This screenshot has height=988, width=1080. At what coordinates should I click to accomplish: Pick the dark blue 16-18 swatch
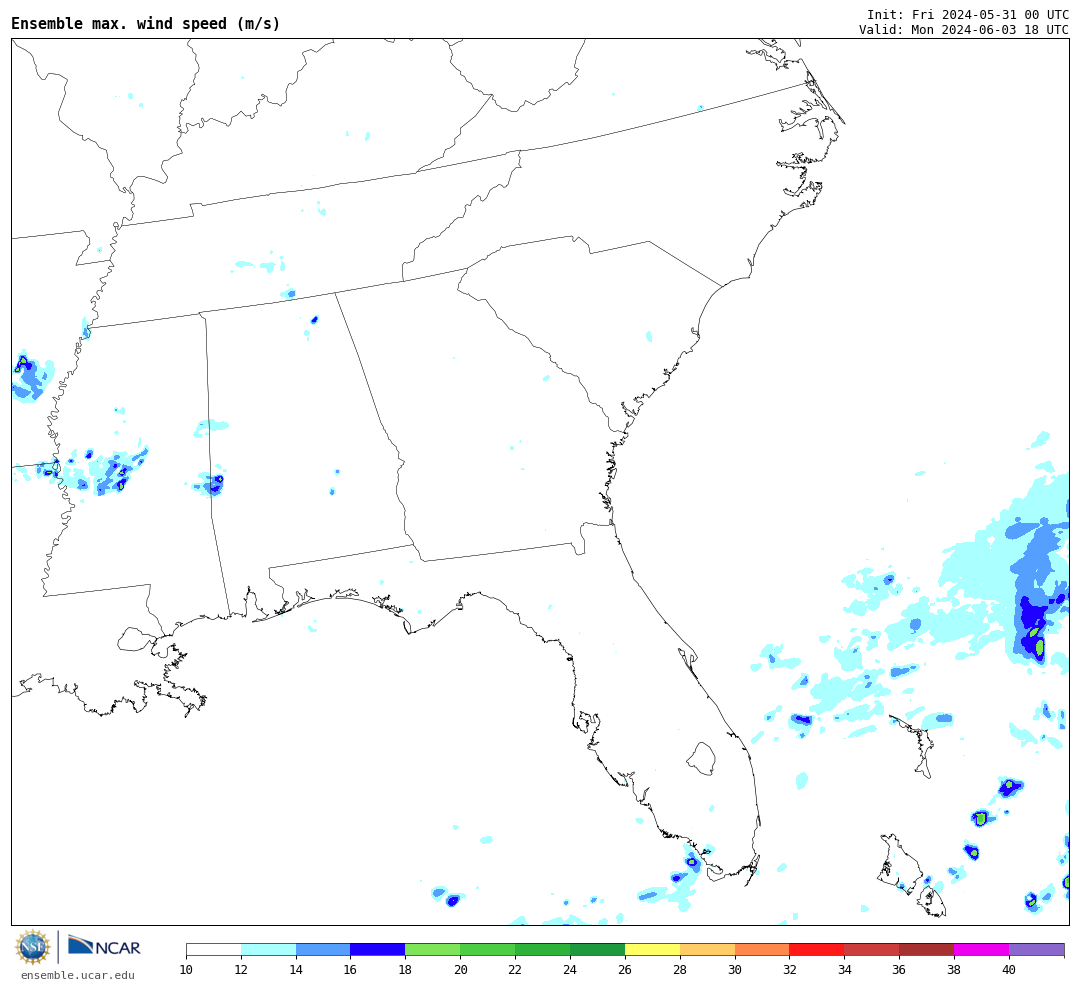378,949
